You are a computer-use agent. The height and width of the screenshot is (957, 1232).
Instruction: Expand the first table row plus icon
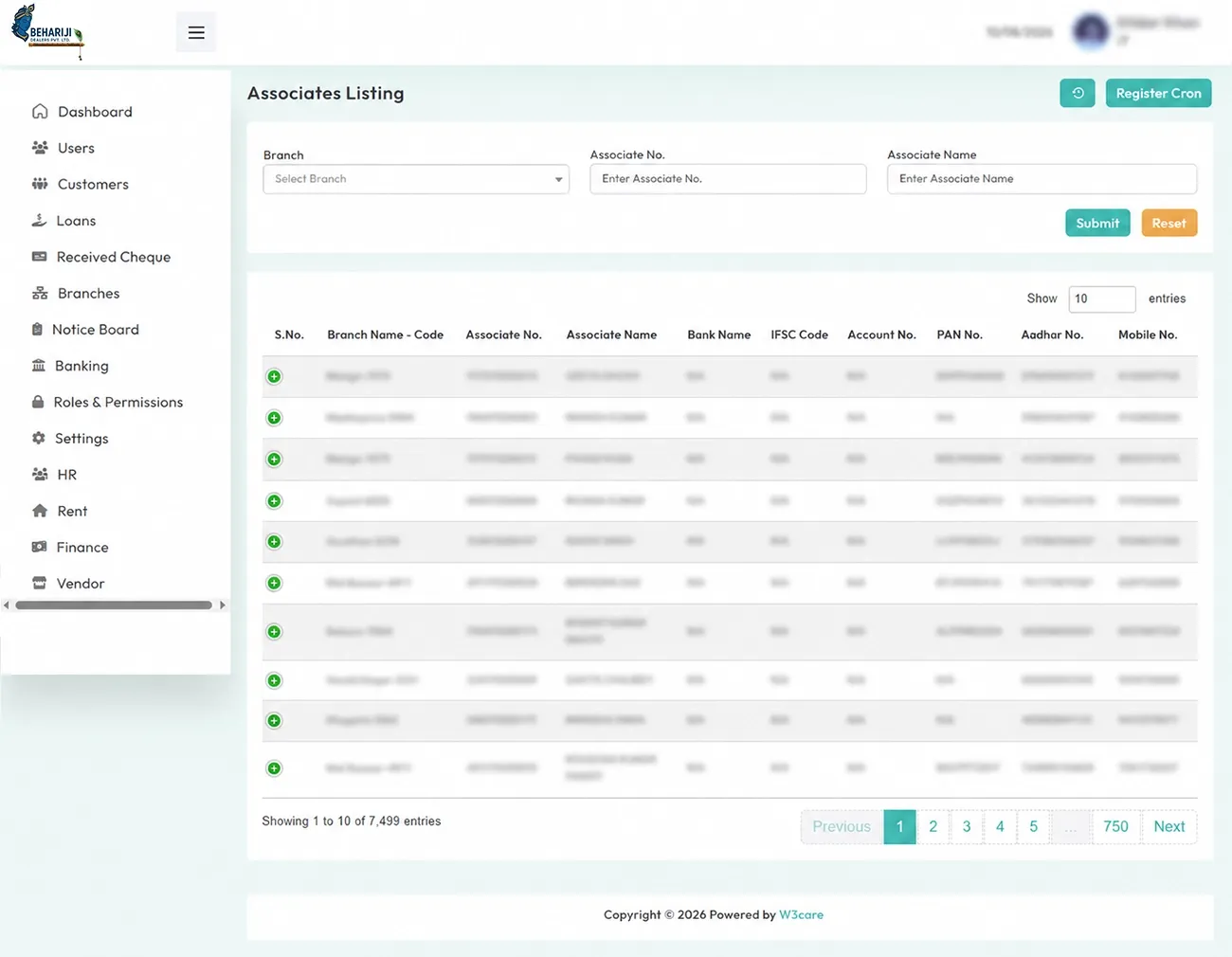pyautogui.click(x=274, y=377)
